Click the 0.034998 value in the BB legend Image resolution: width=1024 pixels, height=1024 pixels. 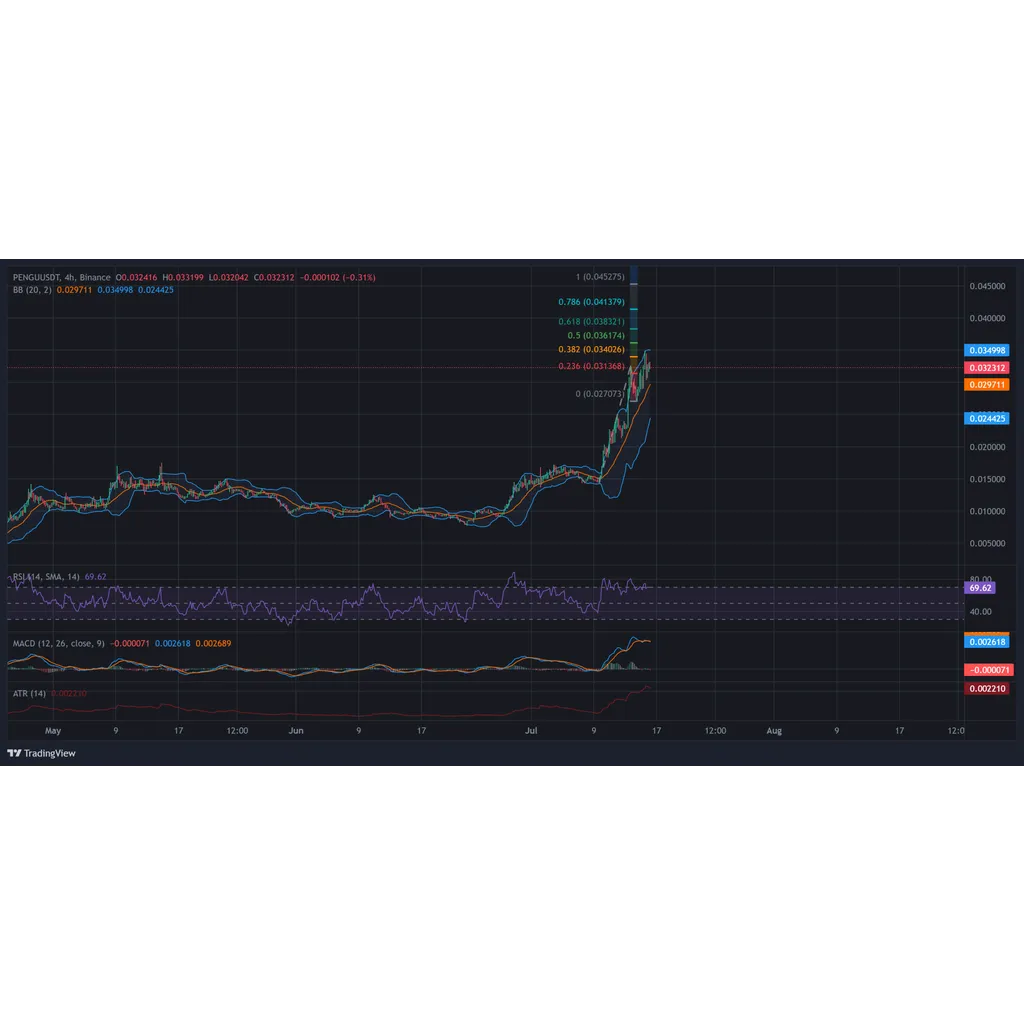115,290
